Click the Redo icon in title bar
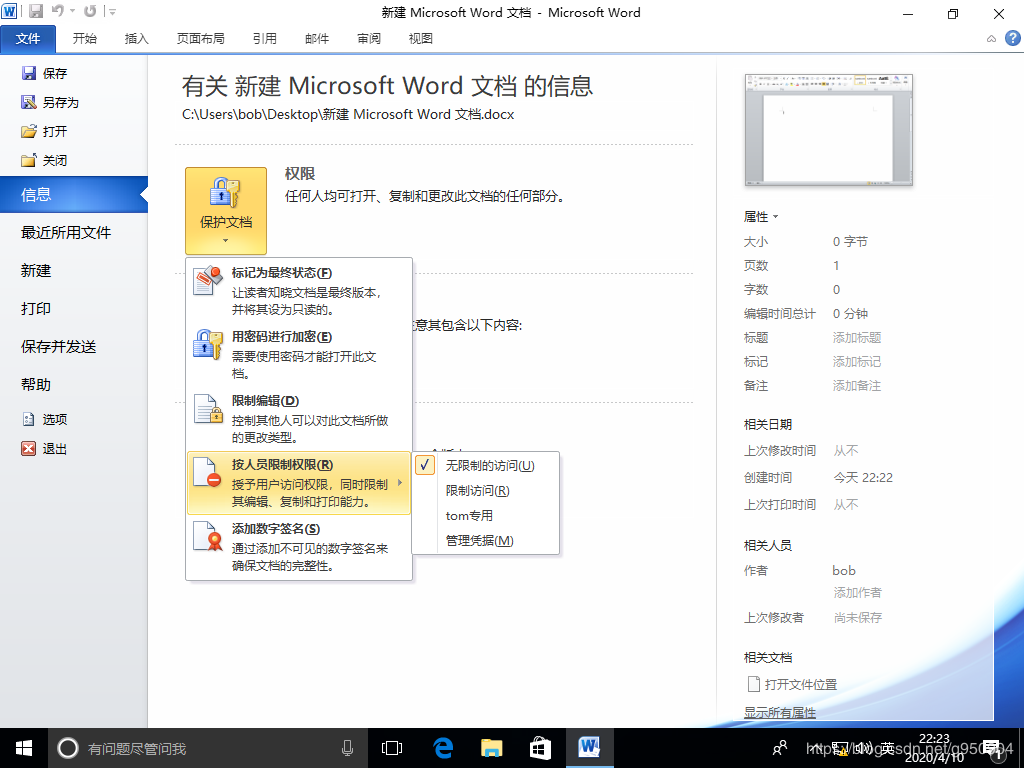The width and height of the screenshot is (1024, 768). [x=90, y=11]
